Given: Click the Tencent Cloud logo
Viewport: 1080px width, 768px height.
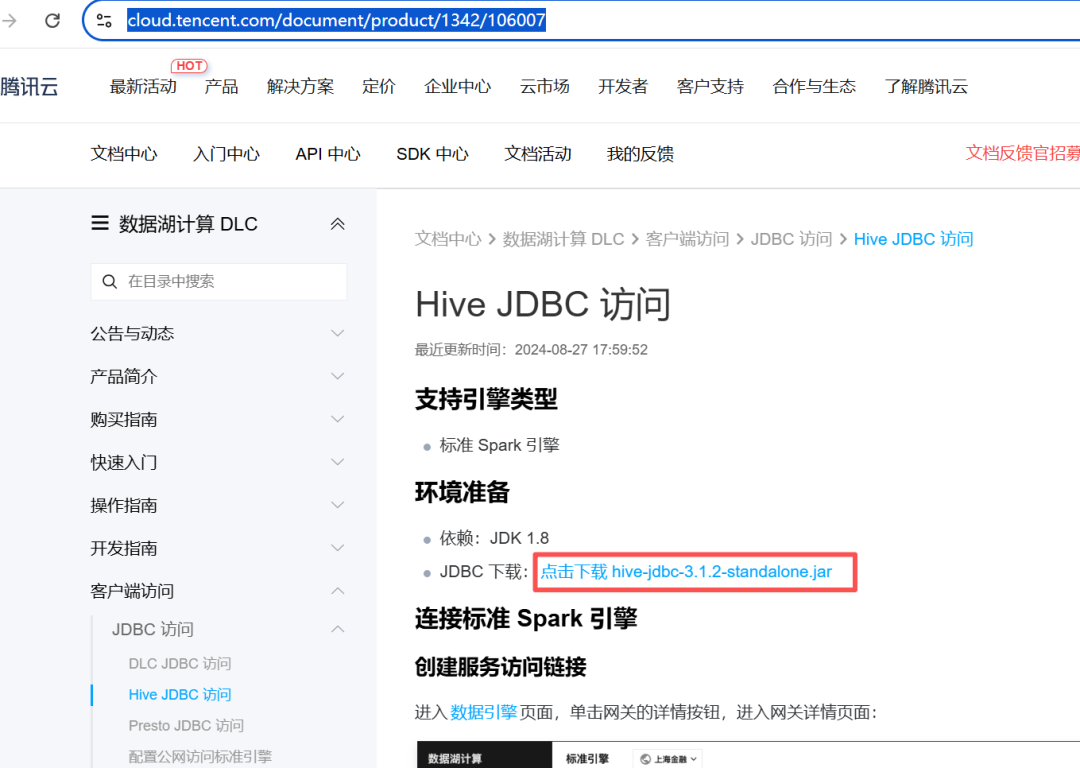Looking at the screenshot, I should click(29, 87).
